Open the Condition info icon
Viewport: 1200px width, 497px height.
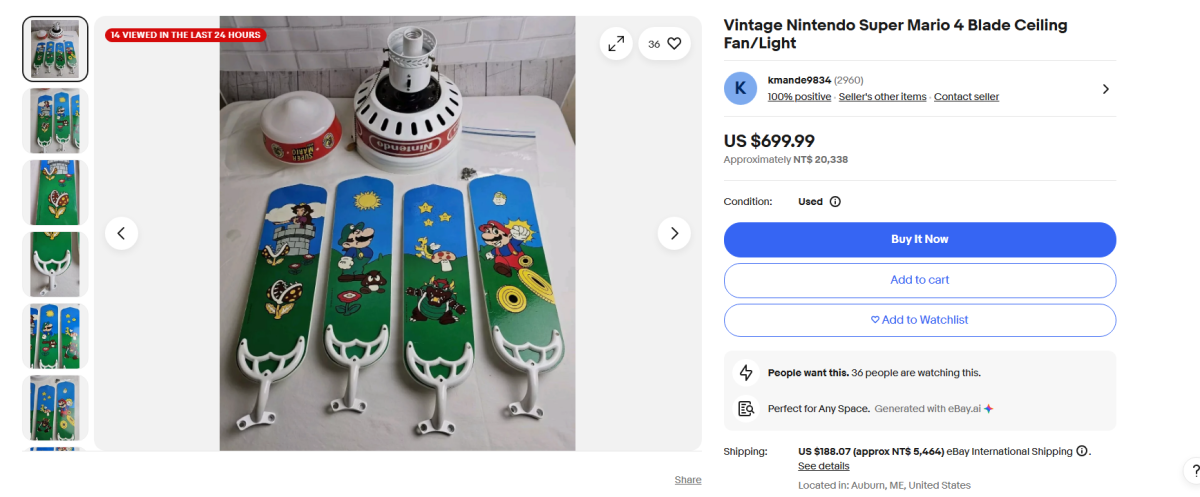[835, 201]
